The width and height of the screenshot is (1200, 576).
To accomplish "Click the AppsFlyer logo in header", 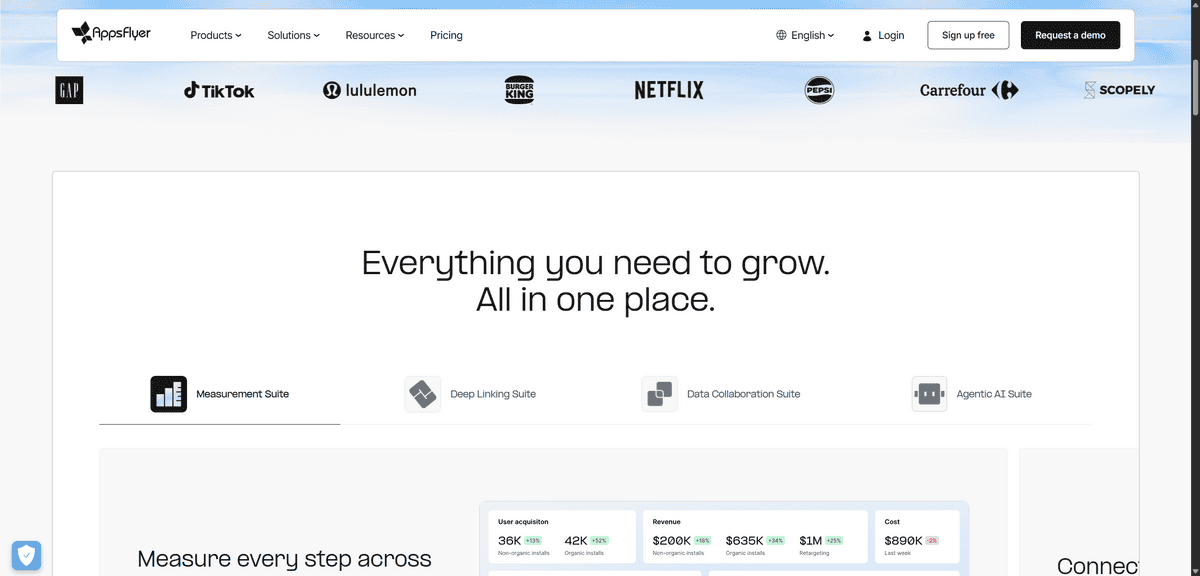I will point(110,34).
